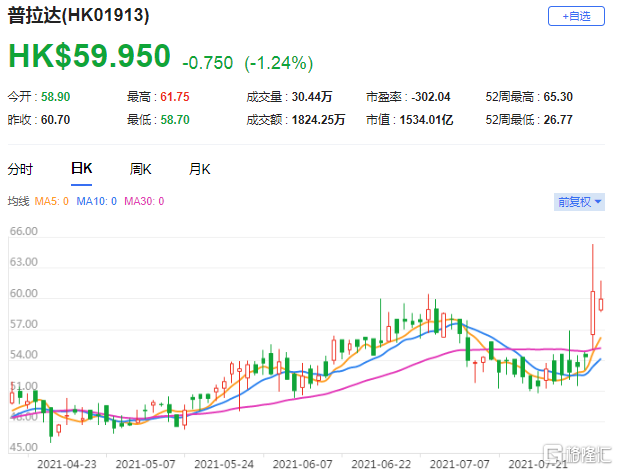Click the 57.00 price axis label

click(24, 324)
